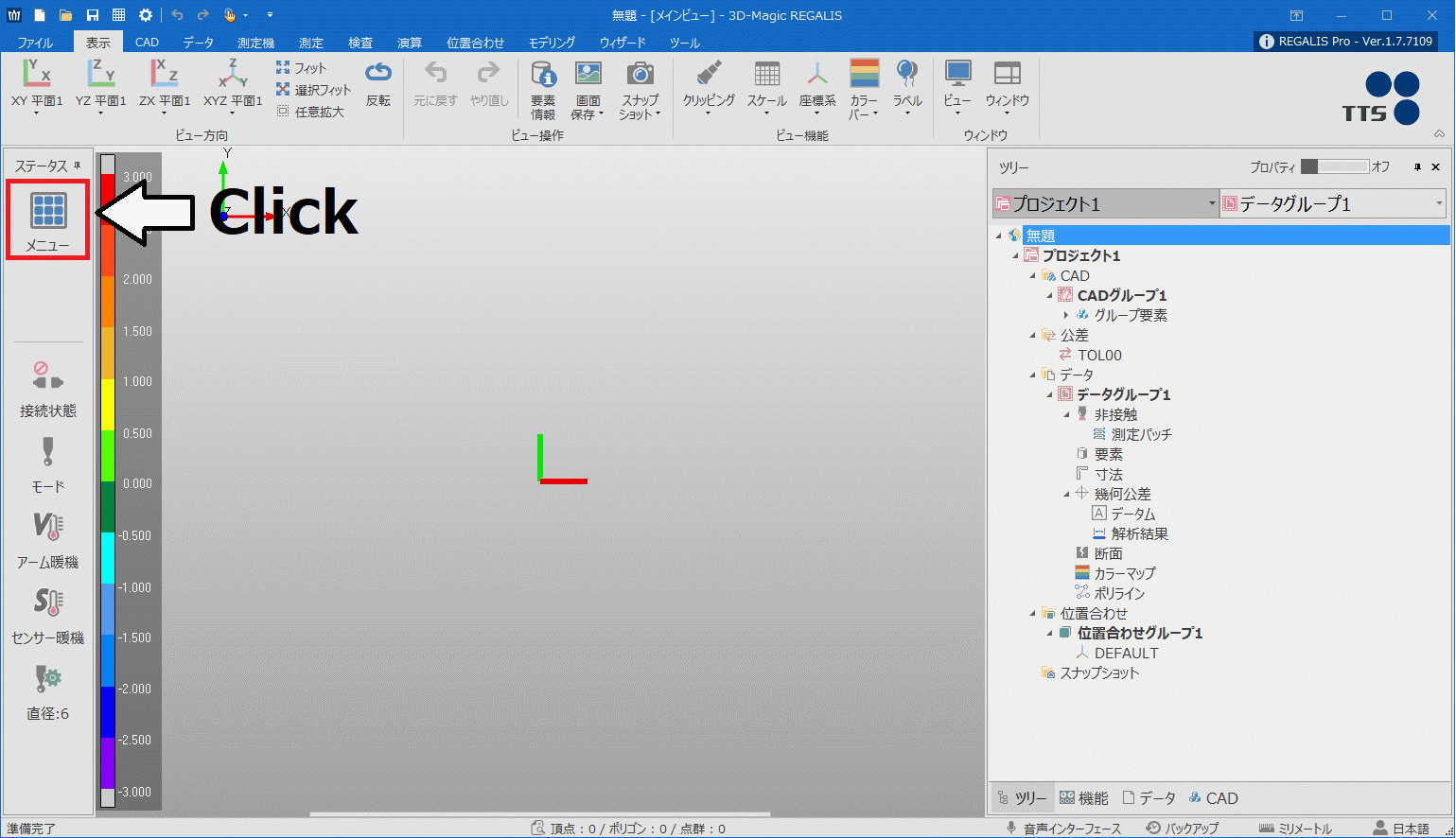This screenshot has height=838, width=1456.
Task: Open the ラベル label tool
Action: [x=907, y=88]
